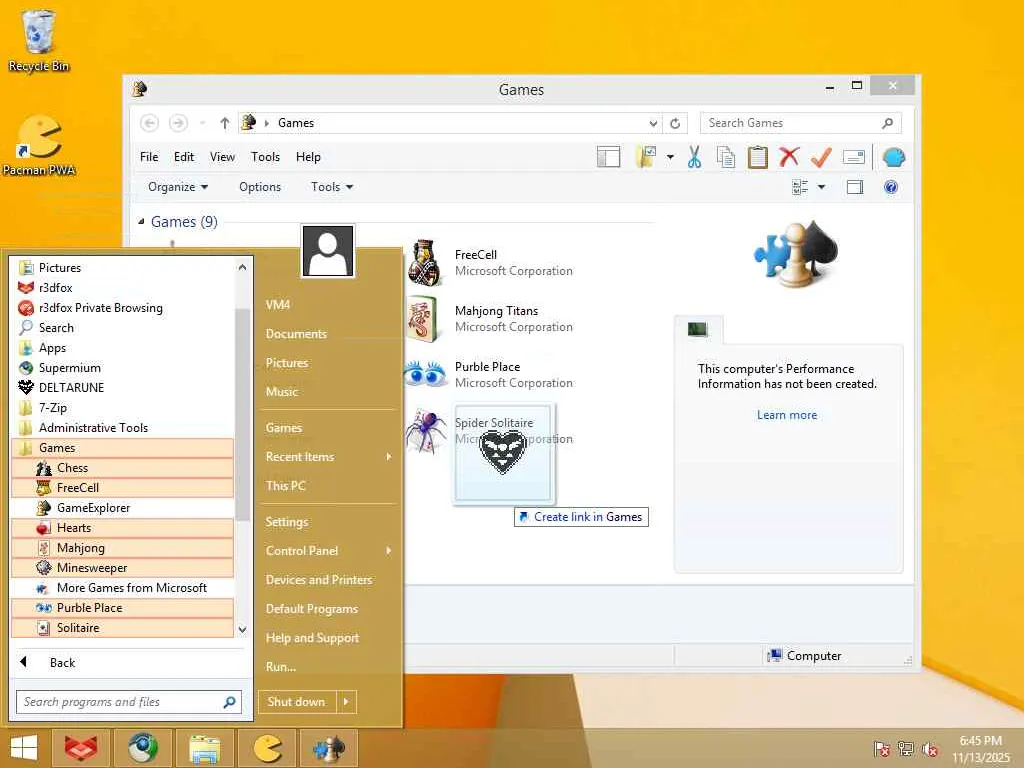Launch Hearts from start menu list

[122, 528]
